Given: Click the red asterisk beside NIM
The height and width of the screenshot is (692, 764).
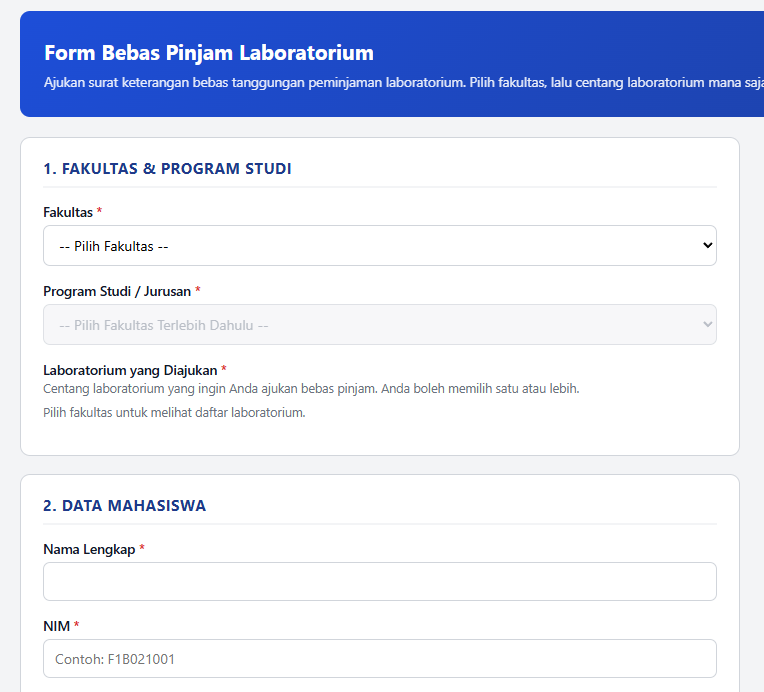Looking at the screenshot, I should tap(76, 624).
